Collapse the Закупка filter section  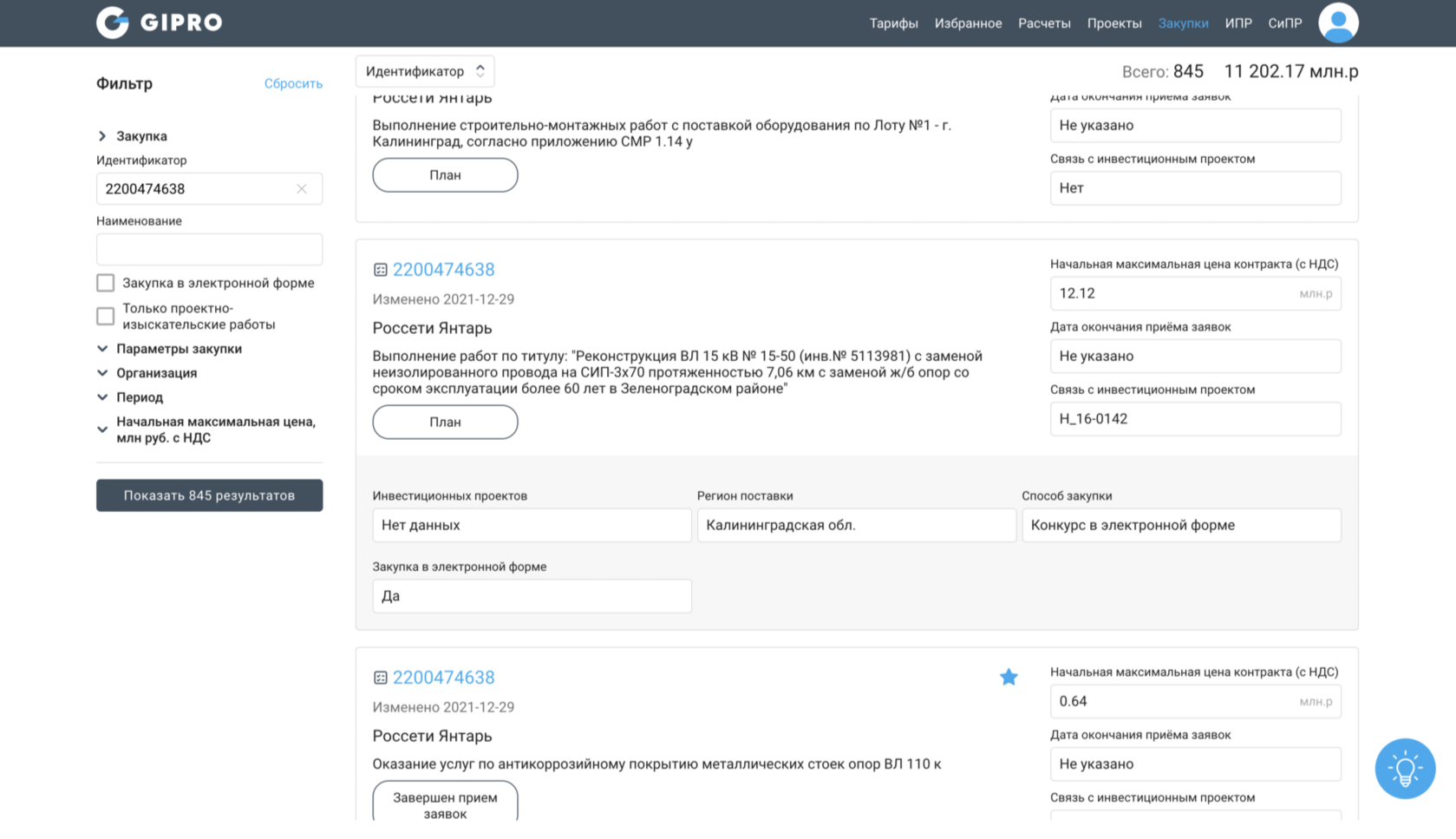(102, 136)
